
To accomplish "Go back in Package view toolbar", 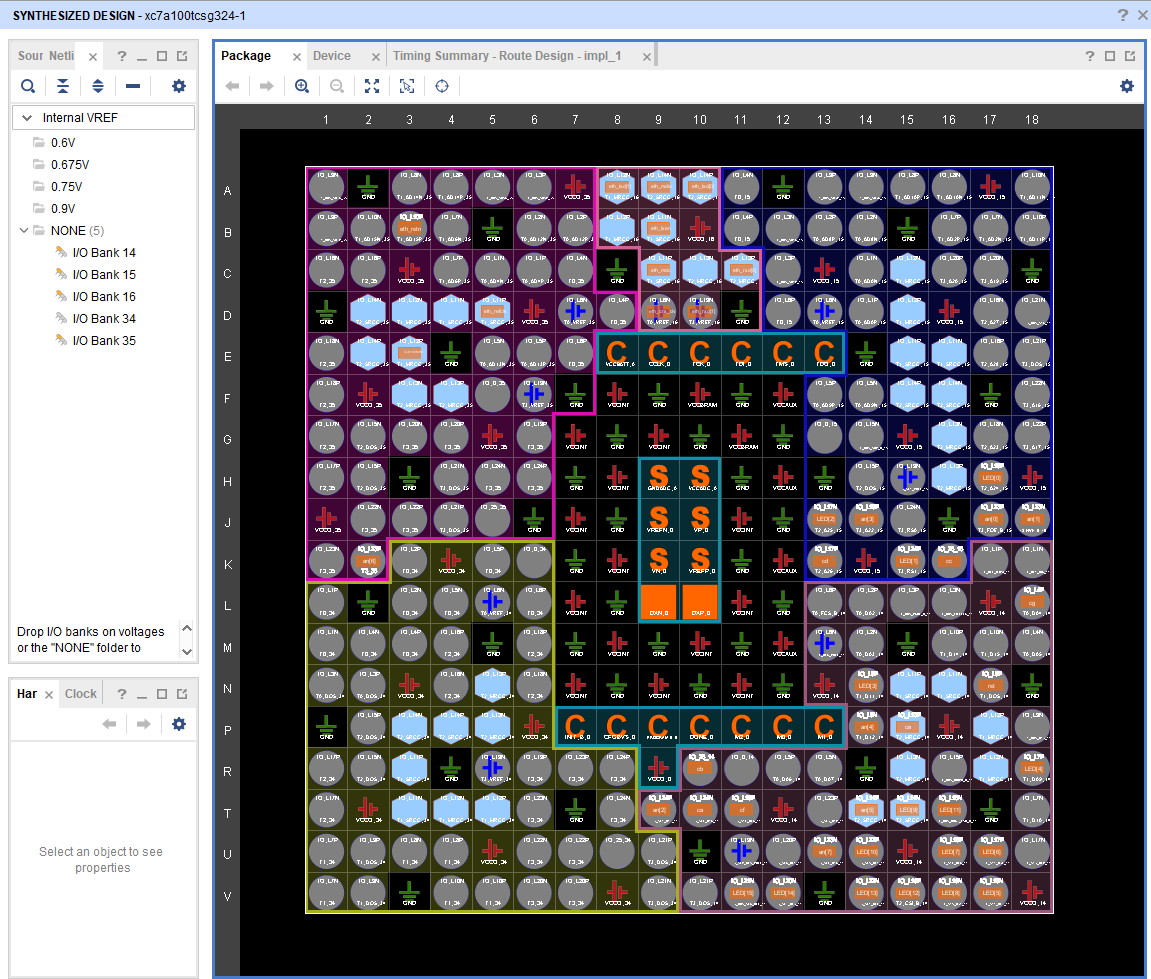I will tap(233, 87).
